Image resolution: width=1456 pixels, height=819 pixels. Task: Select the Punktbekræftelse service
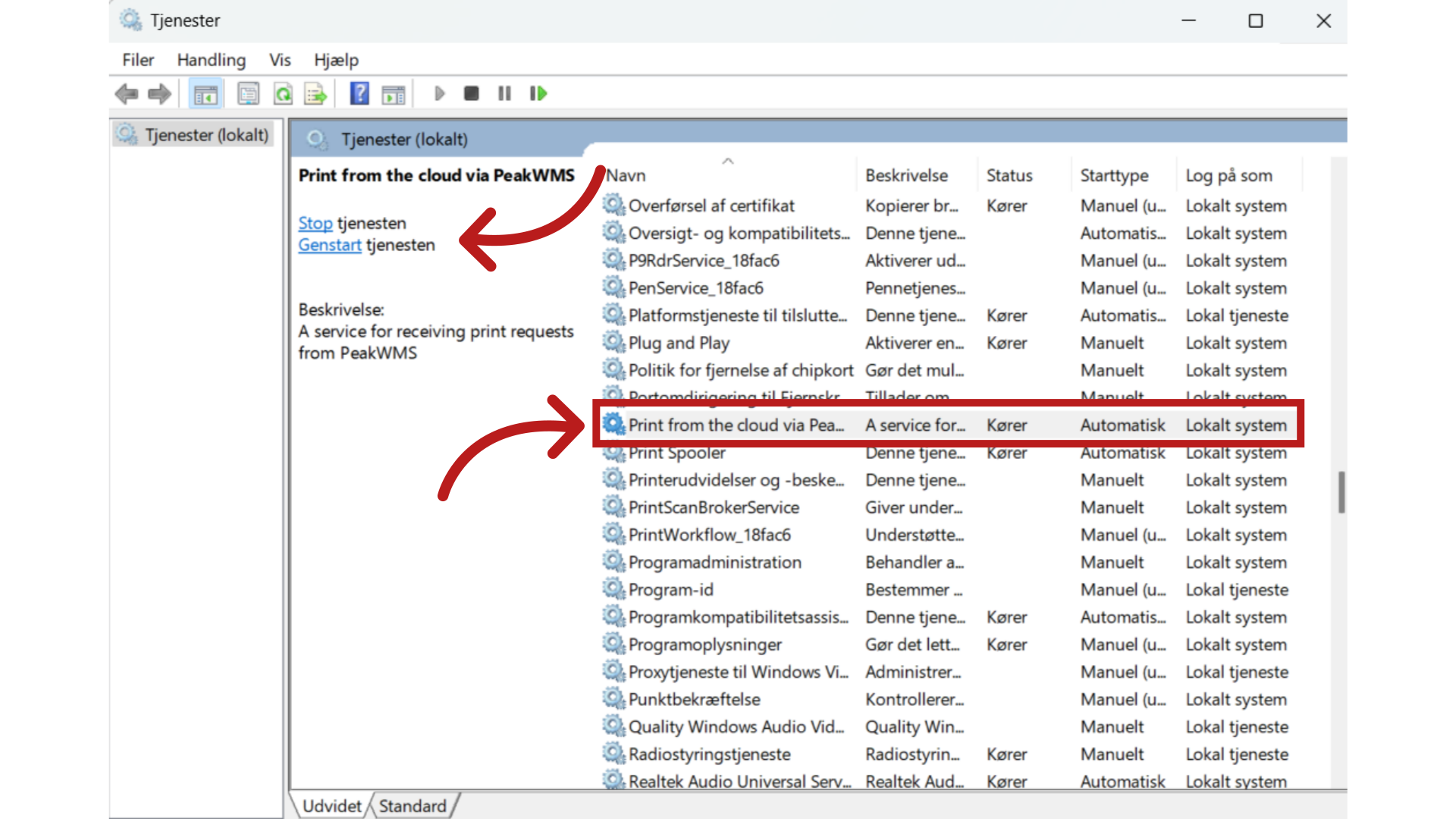[695, 699]
